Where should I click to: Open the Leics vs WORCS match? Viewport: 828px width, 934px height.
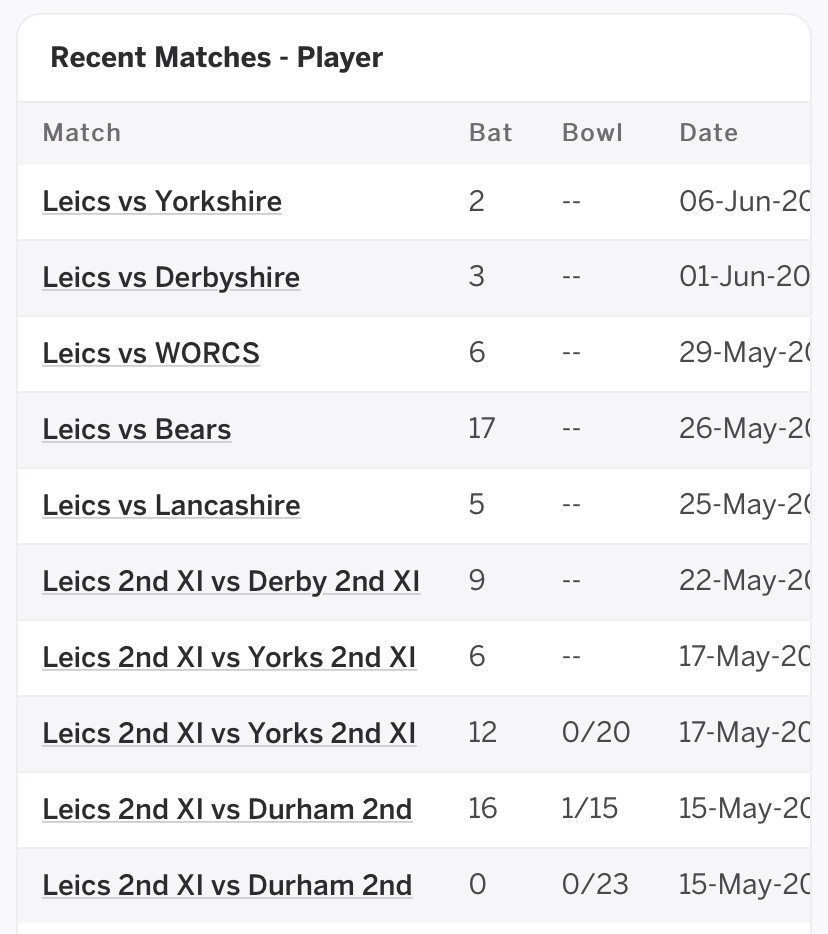(151, 353)
